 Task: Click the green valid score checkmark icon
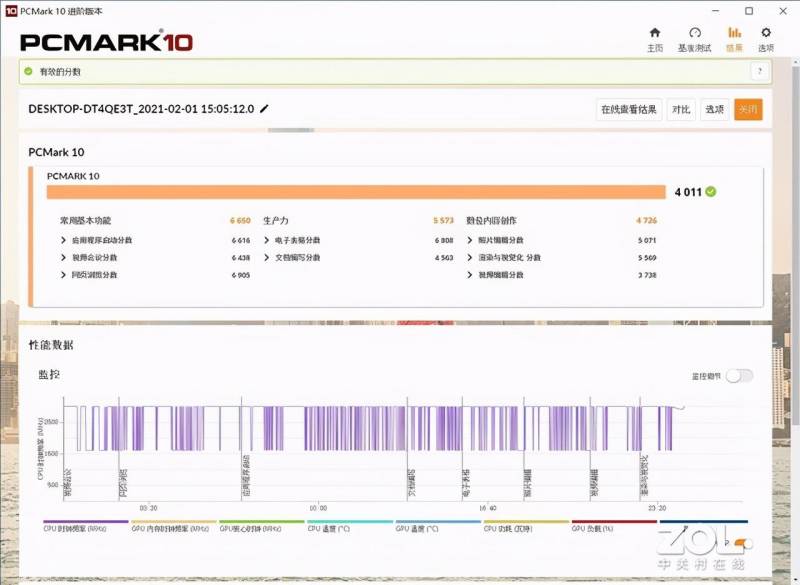click(x=29, y=71)
